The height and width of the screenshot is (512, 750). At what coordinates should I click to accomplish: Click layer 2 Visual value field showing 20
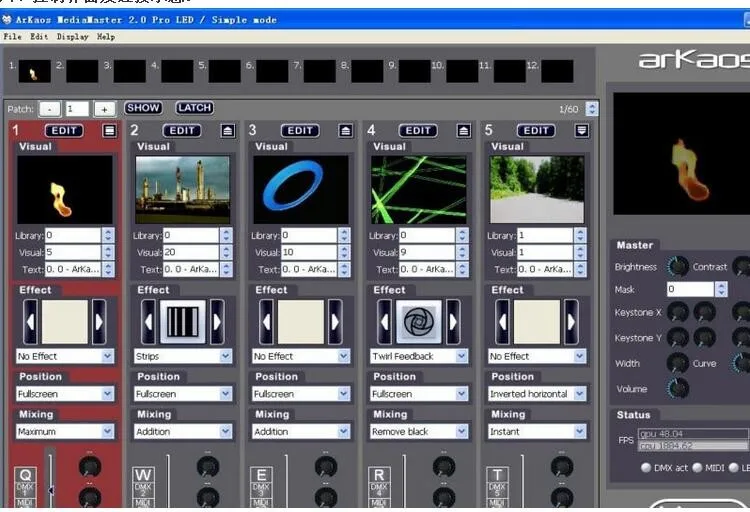pos(191,252)
